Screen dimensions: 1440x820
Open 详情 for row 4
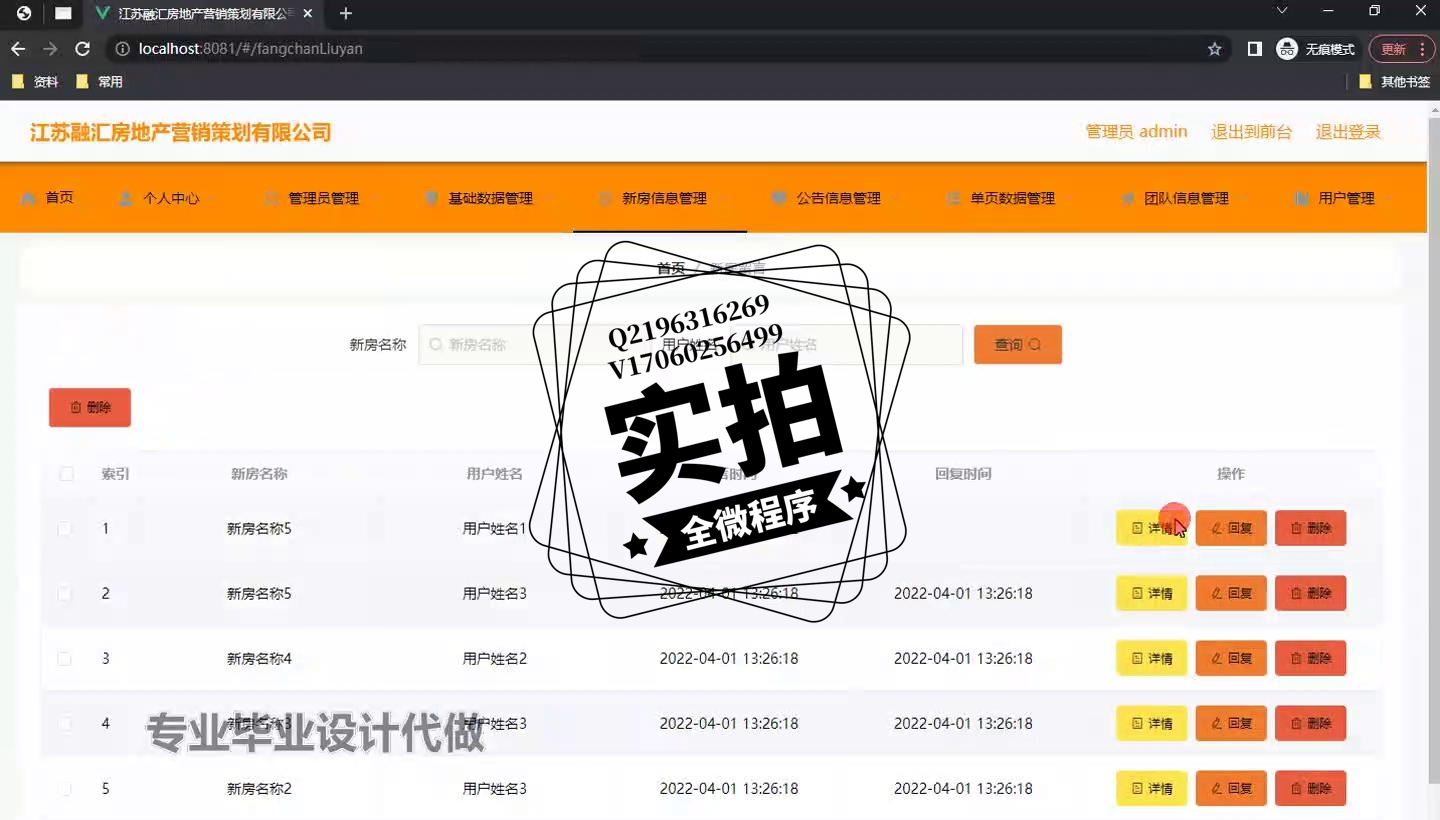[x=1152, y=723]
